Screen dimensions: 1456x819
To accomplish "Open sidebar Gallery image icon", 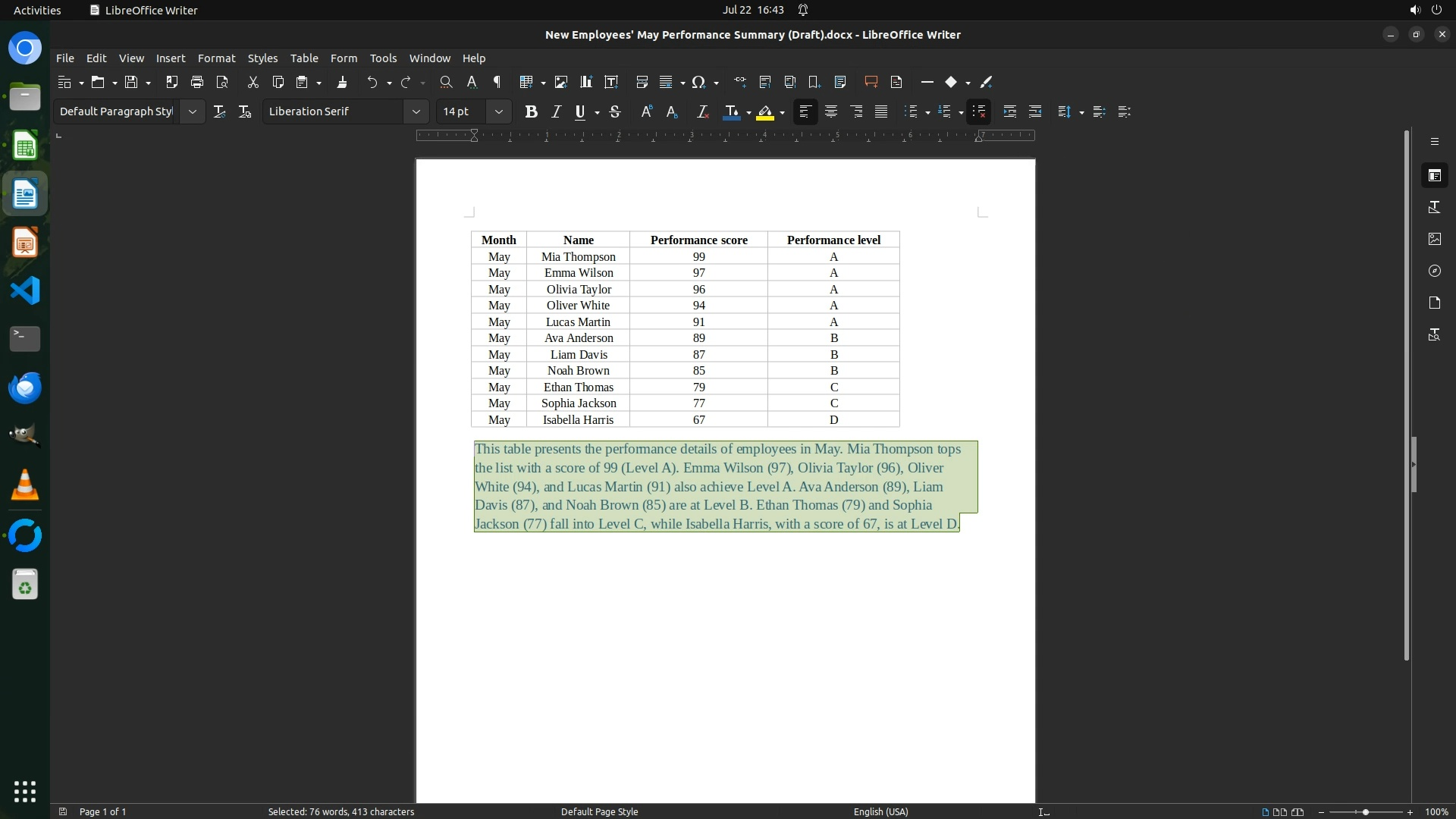I will pos(1434,239).
